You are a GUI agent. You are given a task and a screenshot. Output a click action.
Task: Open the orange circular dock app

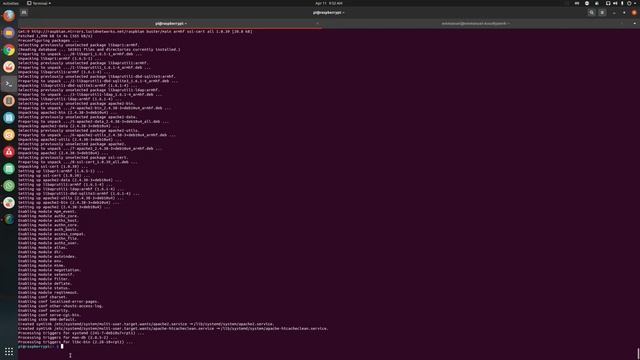[9, 135]
